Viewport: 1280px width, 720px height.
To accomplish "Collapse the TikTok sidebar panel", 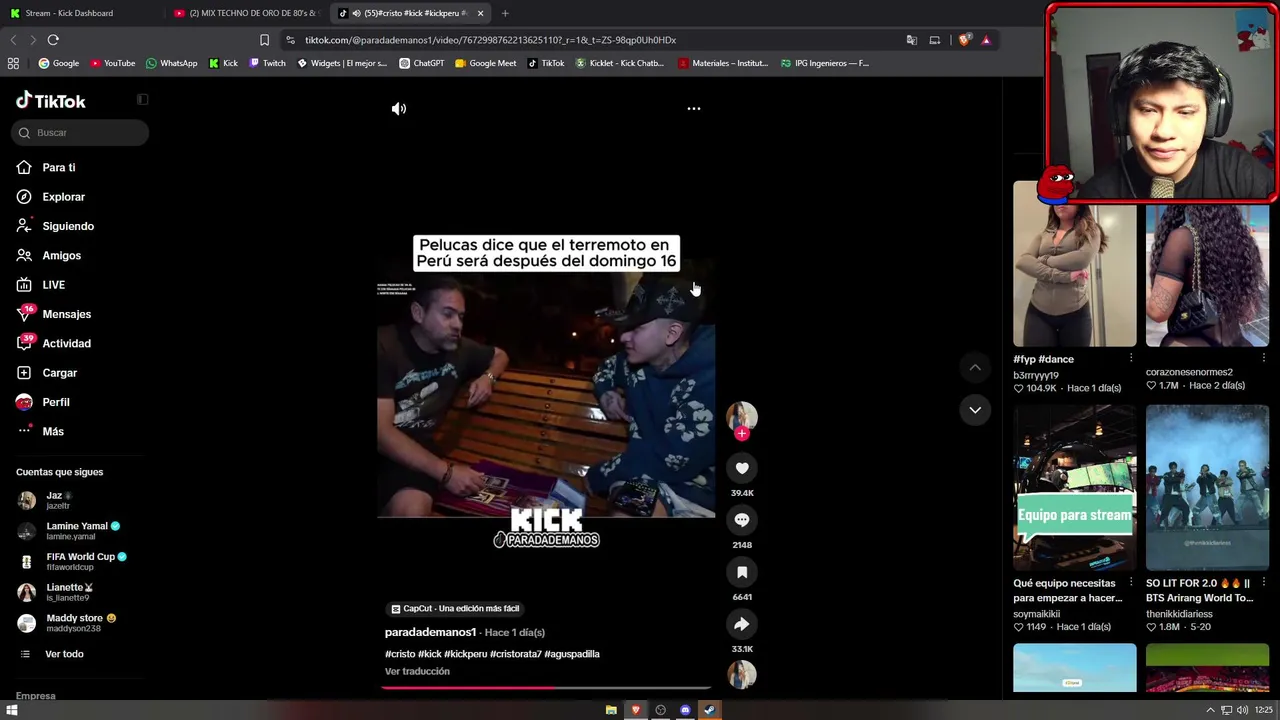I will (143, 100).
